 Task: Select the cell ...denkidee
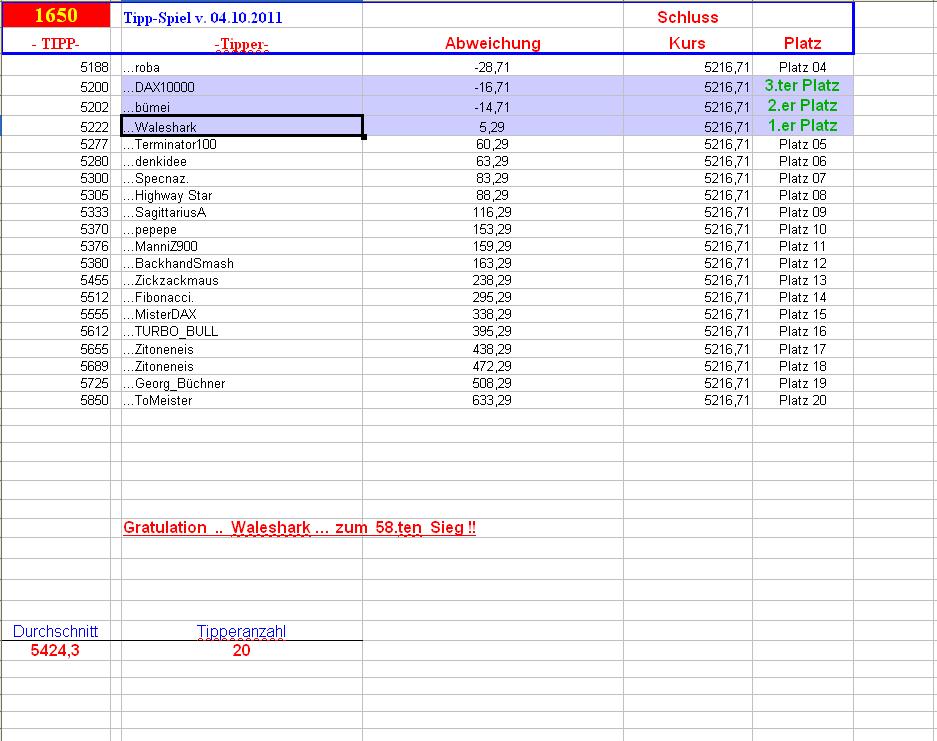coord(241,161)
